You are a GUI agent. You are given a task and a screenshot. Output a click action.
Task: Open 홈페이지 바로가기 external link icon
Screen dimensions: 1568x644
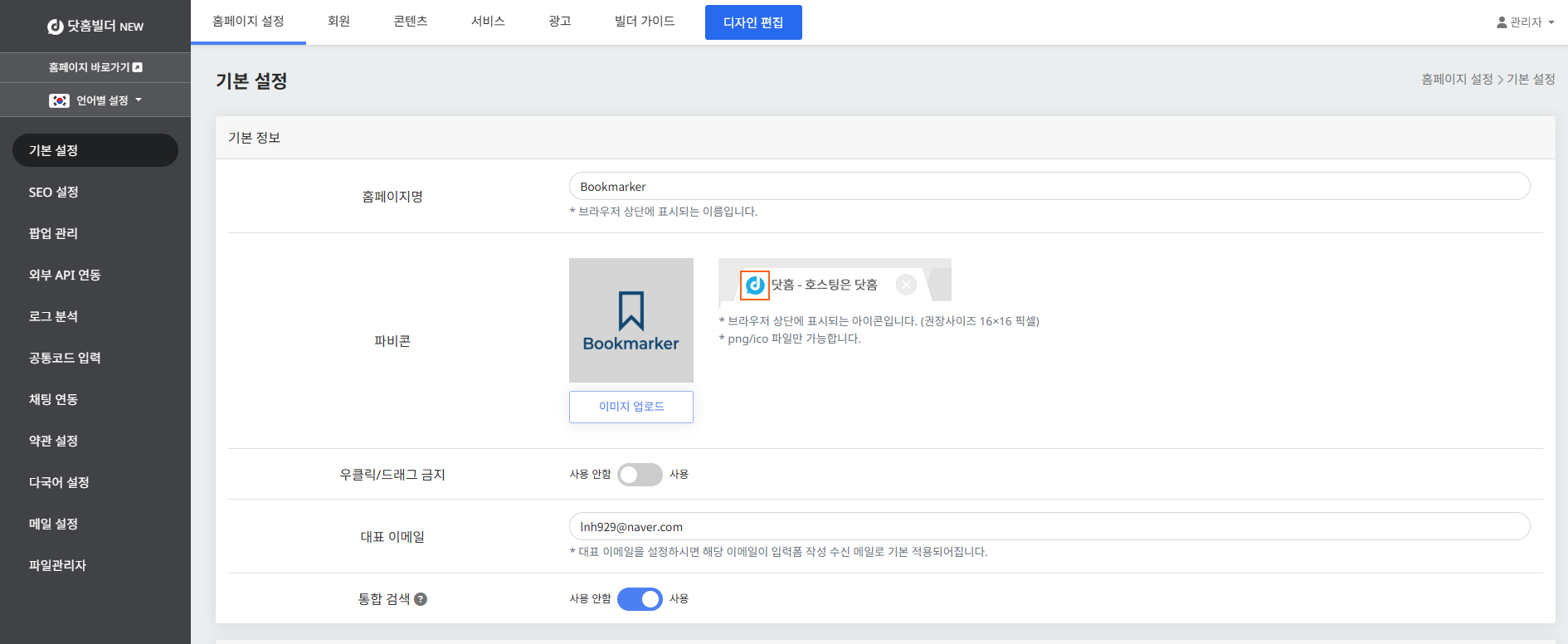pyautogui.click(x=138, y=67)
